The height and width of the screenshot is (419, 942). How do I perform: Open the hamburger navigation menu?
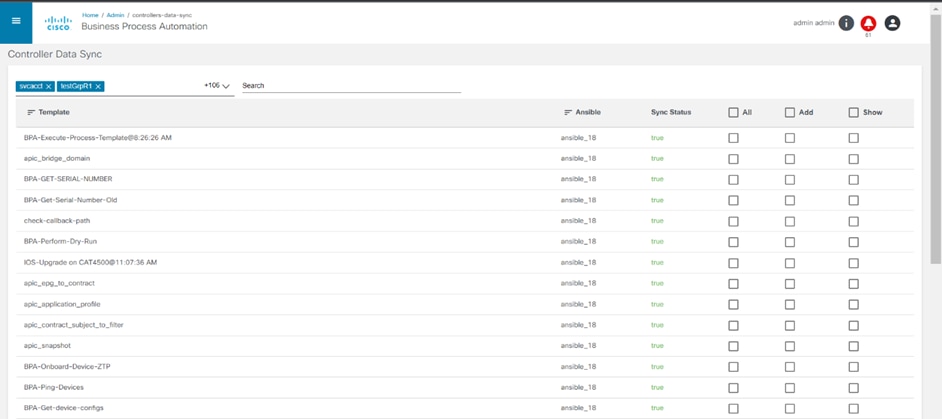pos(16,21)
